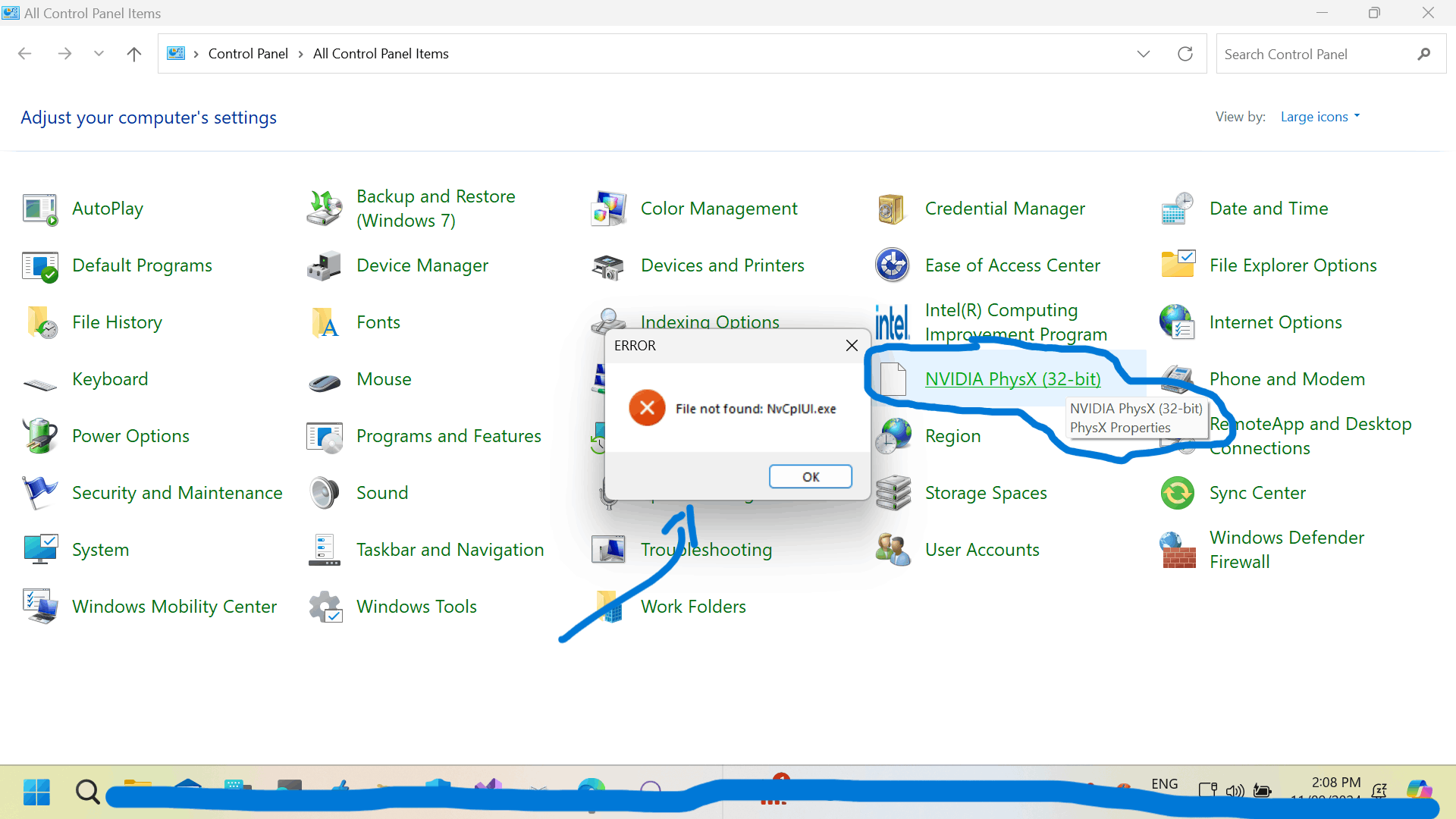Expand the View by Large icons dropdown
The width and height of the screenshot is (1456, 819).
coord(1320,117)
